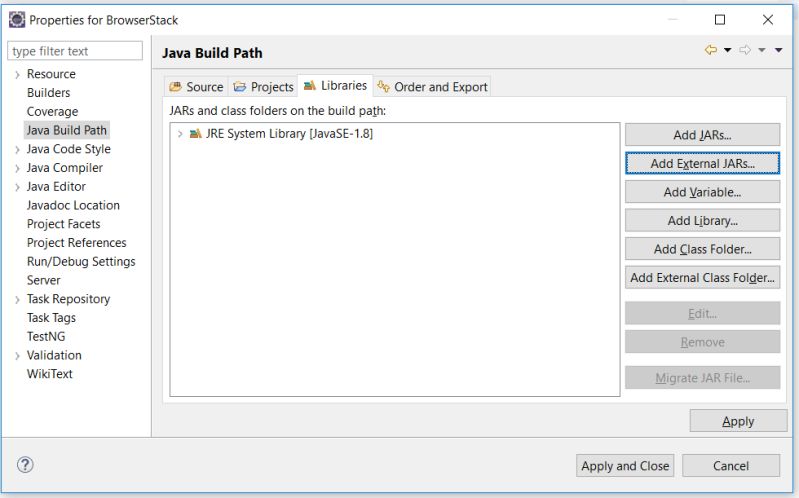799x498 pixels.
Task: Maximize the Properties dialog window
Action: [720, 20]
